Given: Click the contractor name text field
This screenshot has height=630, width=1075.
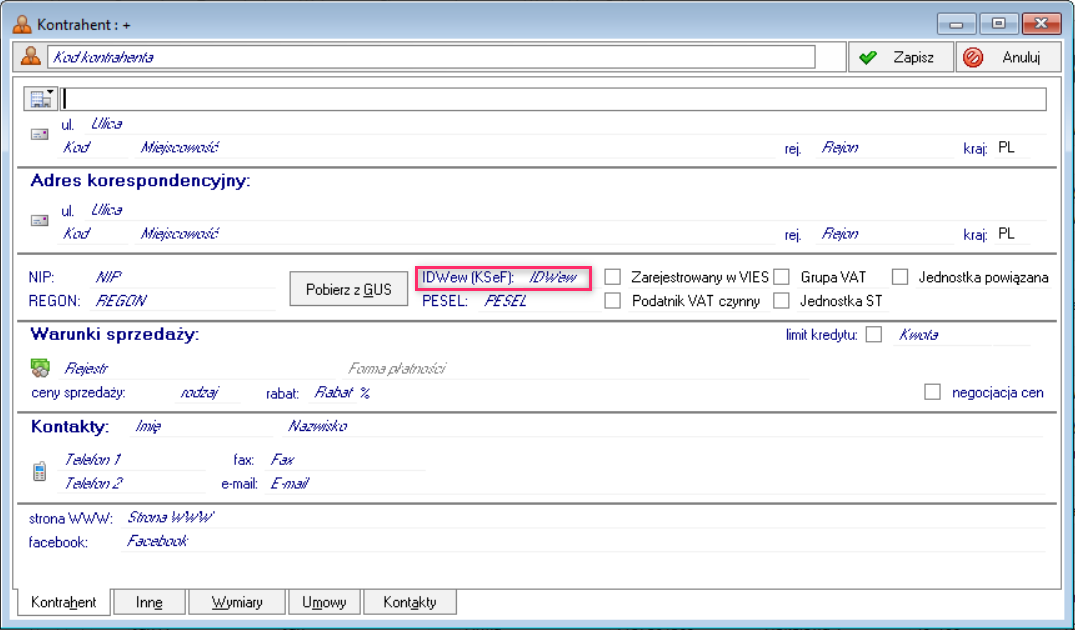Looking at the screenshot, I should (553, 99).
